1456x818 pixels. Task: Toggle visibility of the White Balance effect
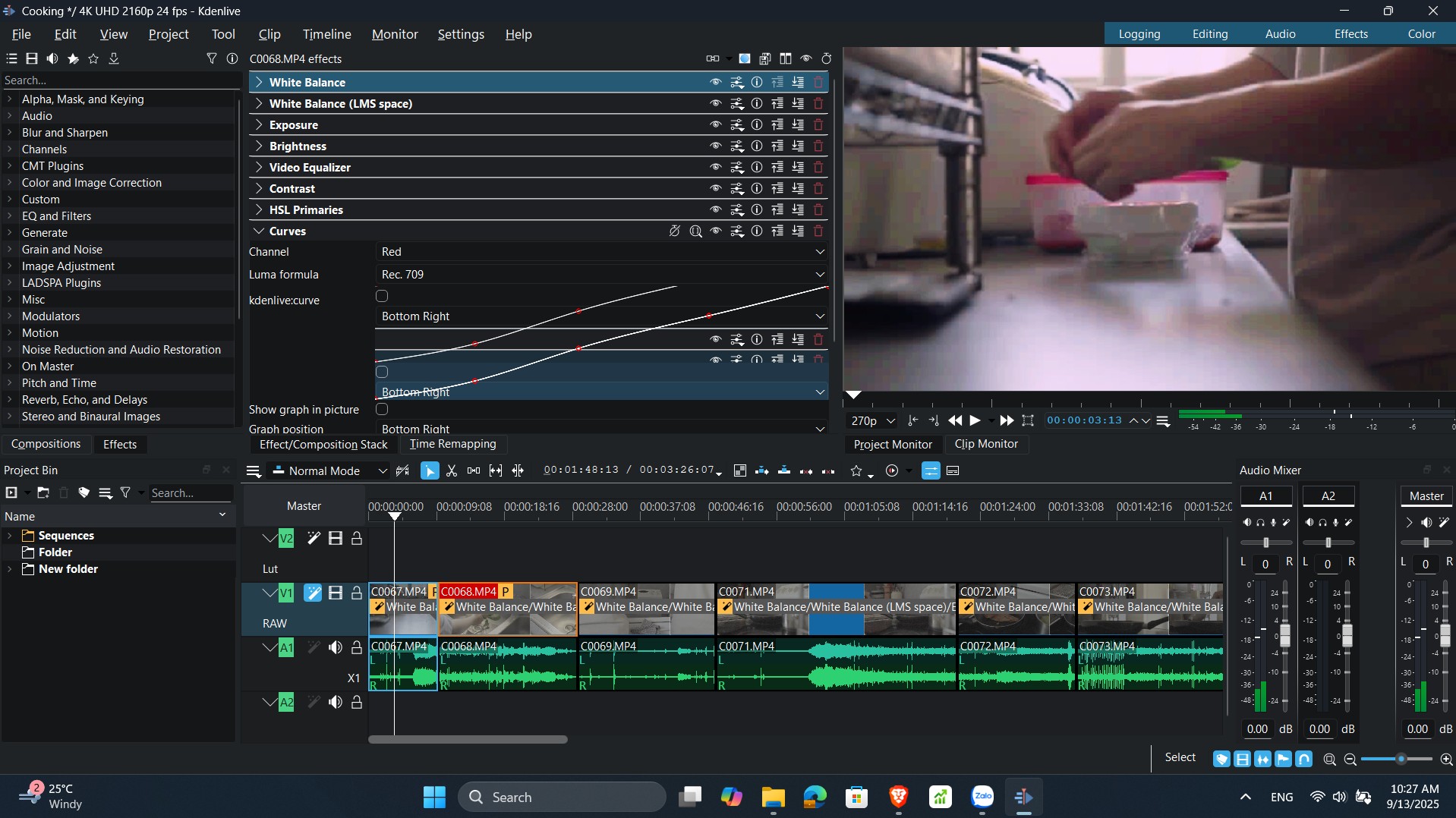click(x=715, y=83)
